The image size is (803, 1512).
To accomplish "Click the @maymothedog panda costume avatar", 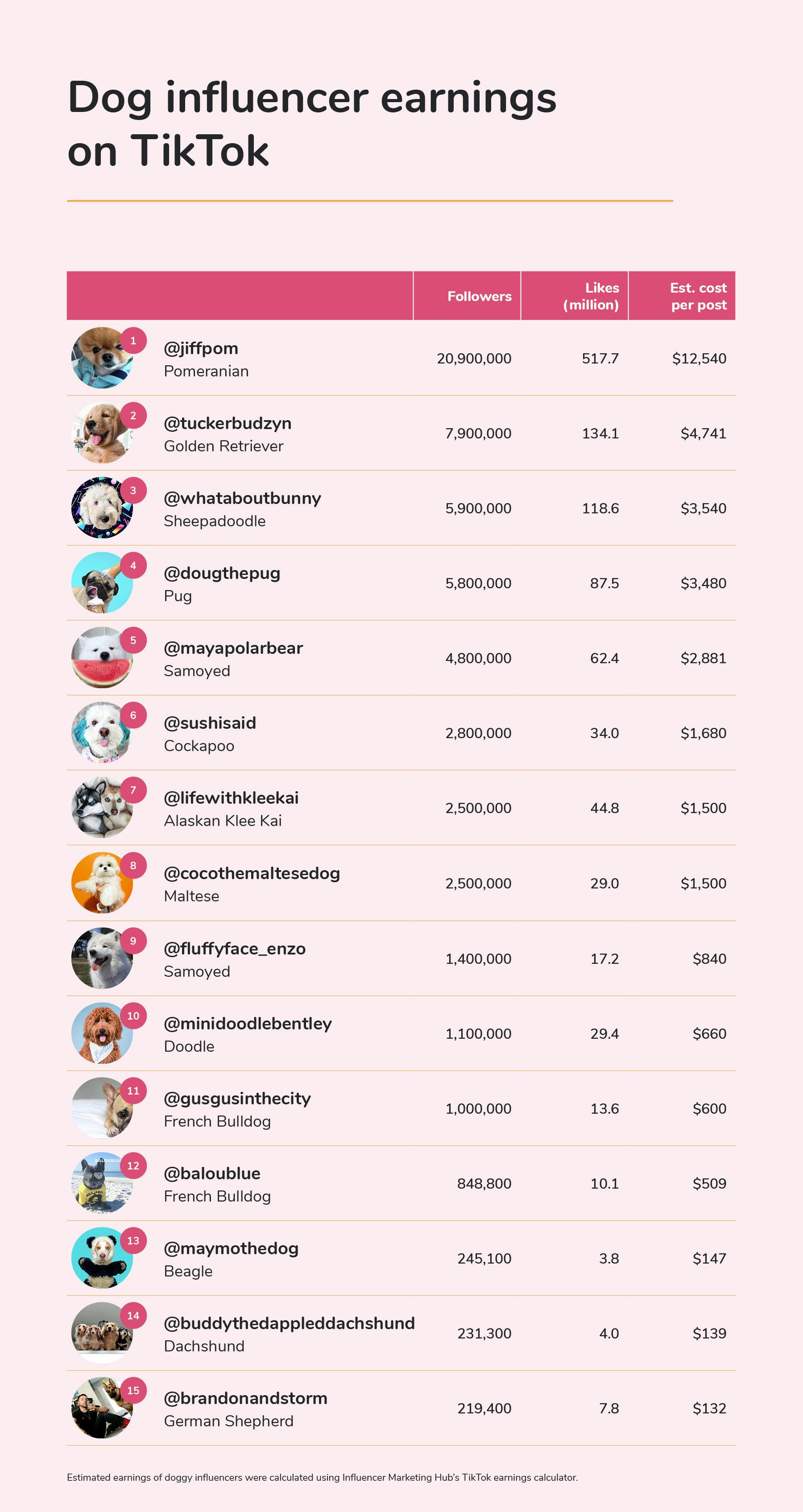I will click(101, 1258).
